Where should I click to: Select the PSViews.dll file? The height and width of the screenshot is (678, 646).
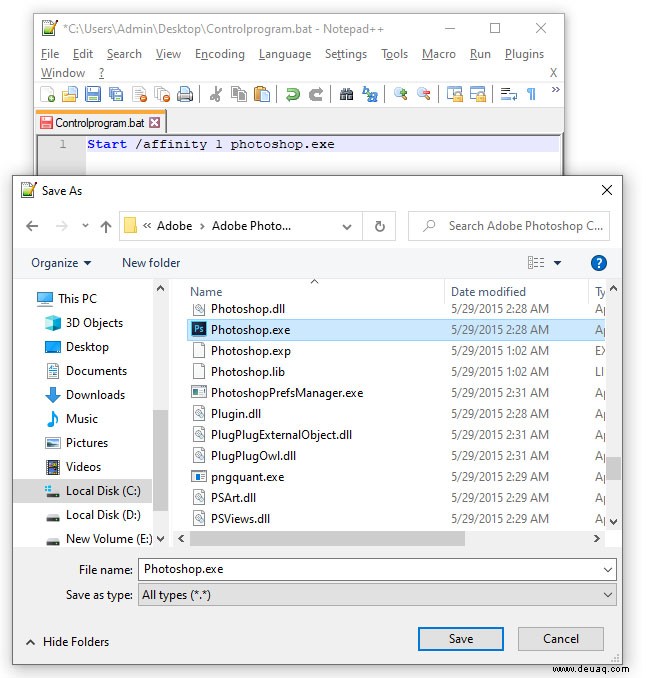tap(240, 519)
